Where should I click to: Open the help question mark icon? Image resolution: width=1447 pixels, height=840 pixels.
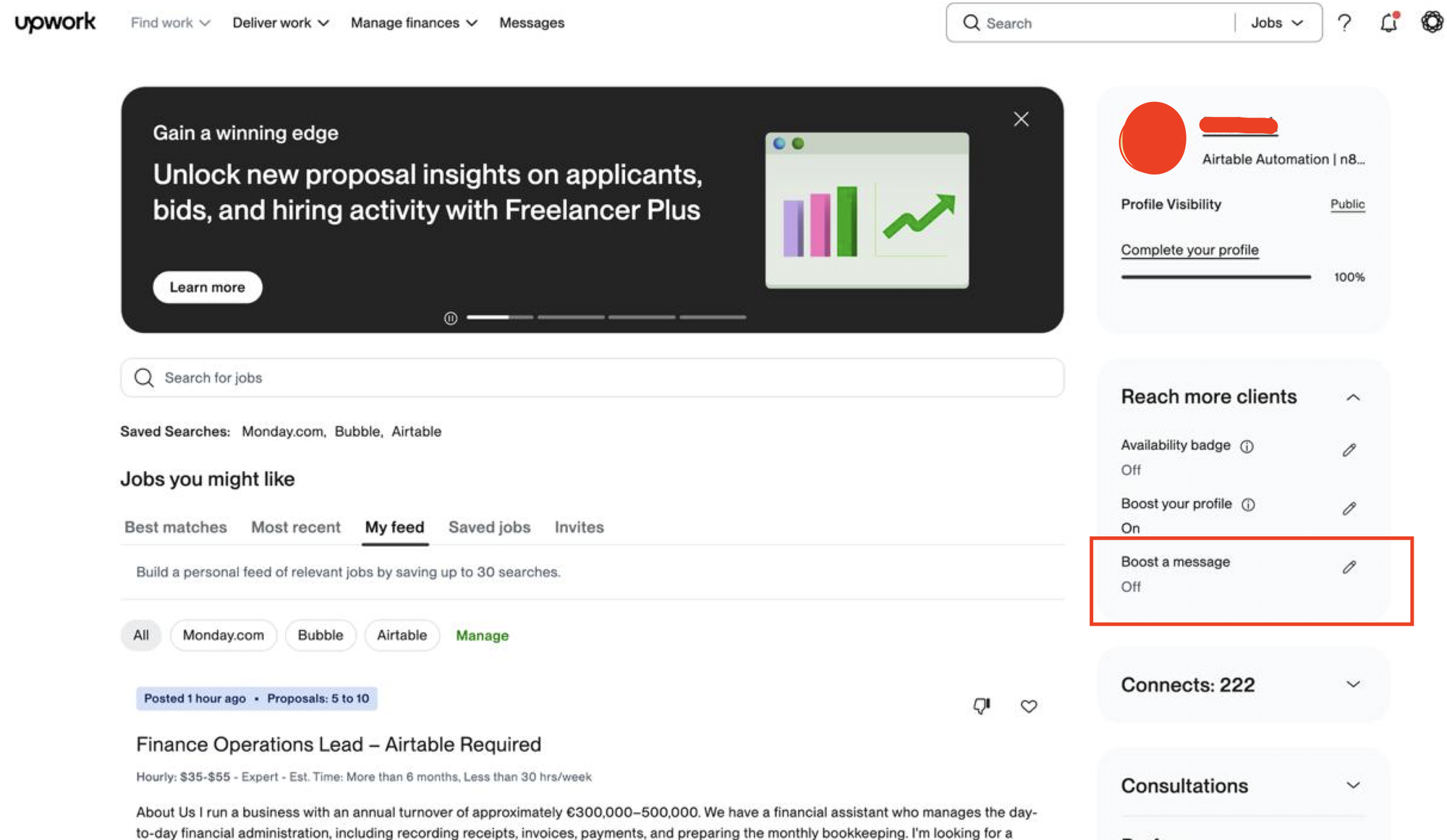[1344, 23]
